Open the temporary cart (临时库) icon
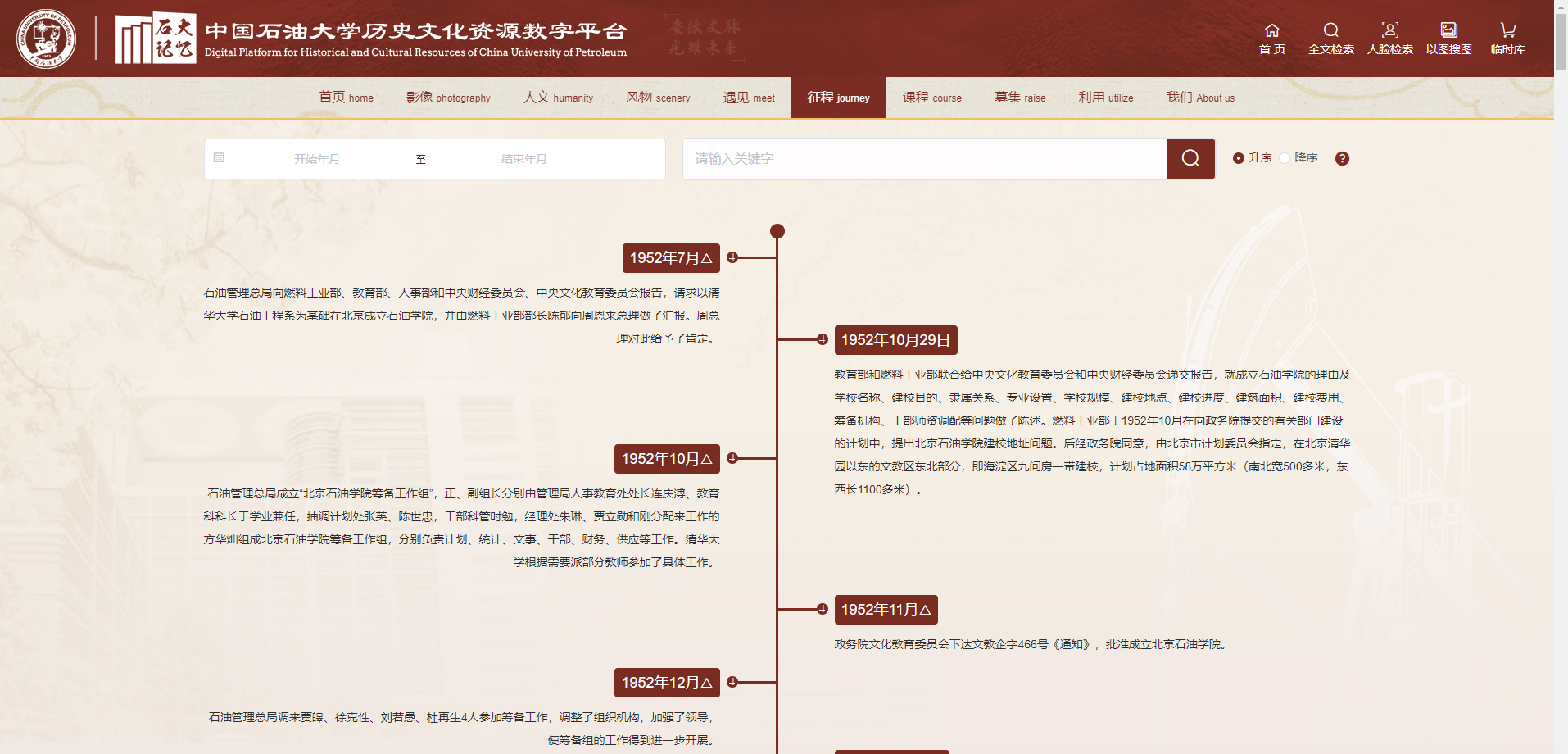 point(1507,31)
